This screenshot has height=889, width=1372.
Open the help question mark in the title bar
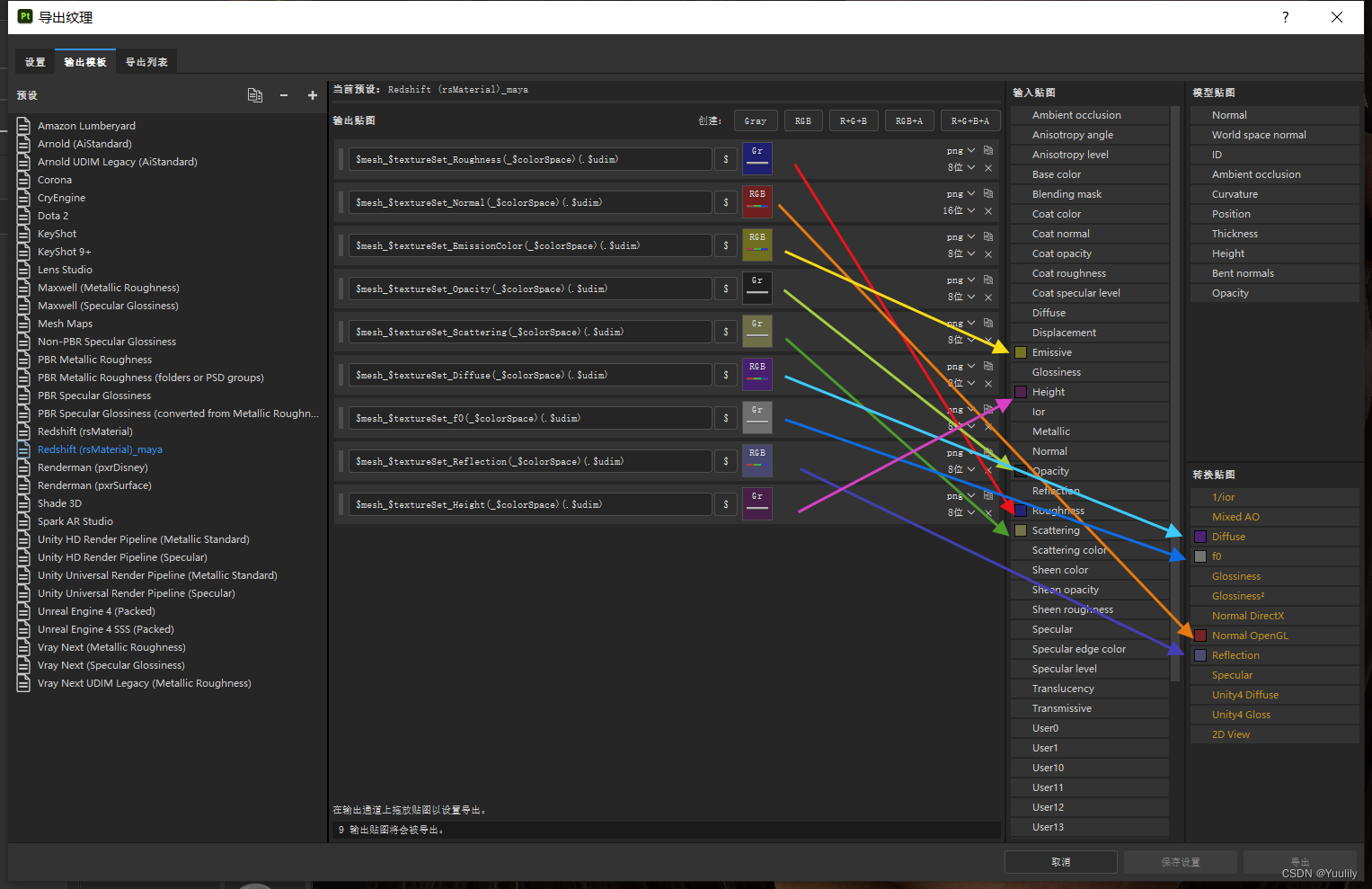[x=1286, y=17]
